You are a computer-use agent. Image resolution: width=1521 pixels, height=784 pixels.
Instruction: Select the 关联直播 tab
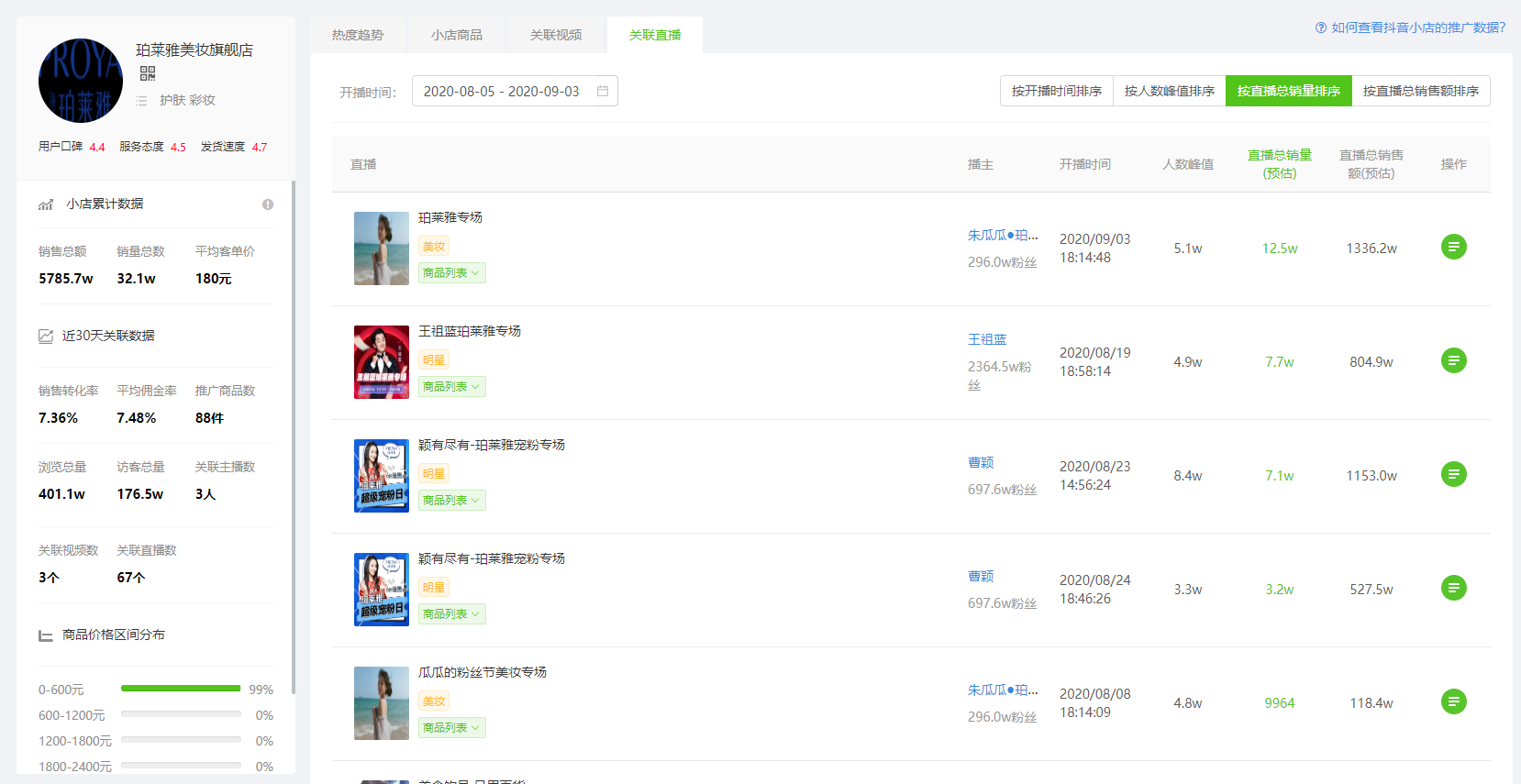[655, 35]
